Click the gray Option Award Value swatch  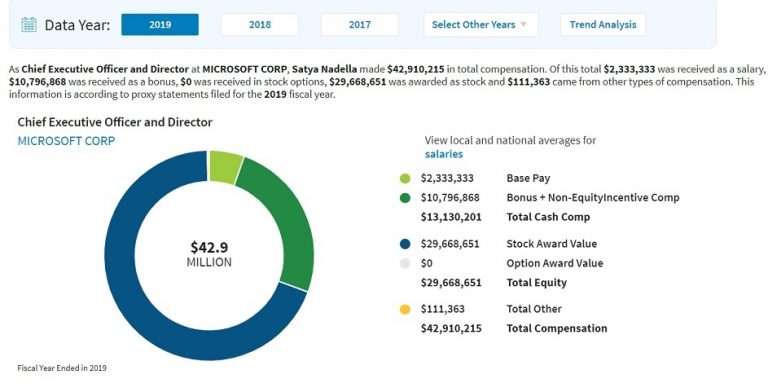point(405,264)
